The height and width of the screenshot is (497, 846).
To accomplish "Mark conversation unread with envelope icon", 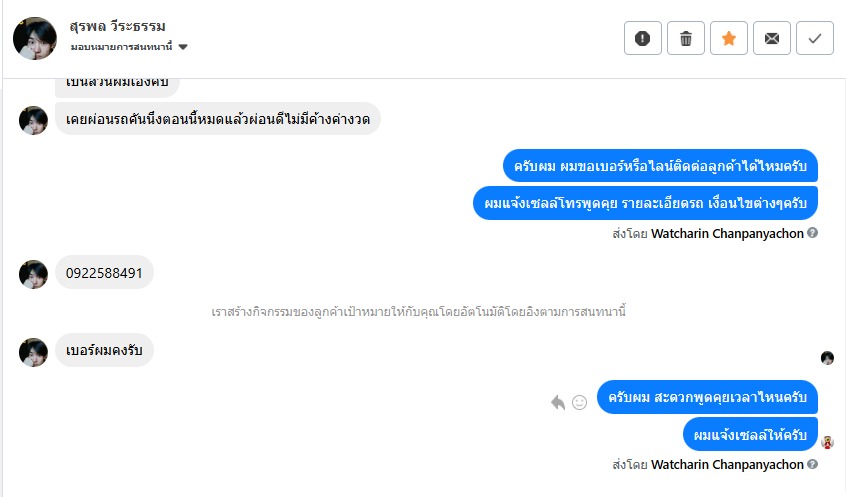I will (772, 38).
